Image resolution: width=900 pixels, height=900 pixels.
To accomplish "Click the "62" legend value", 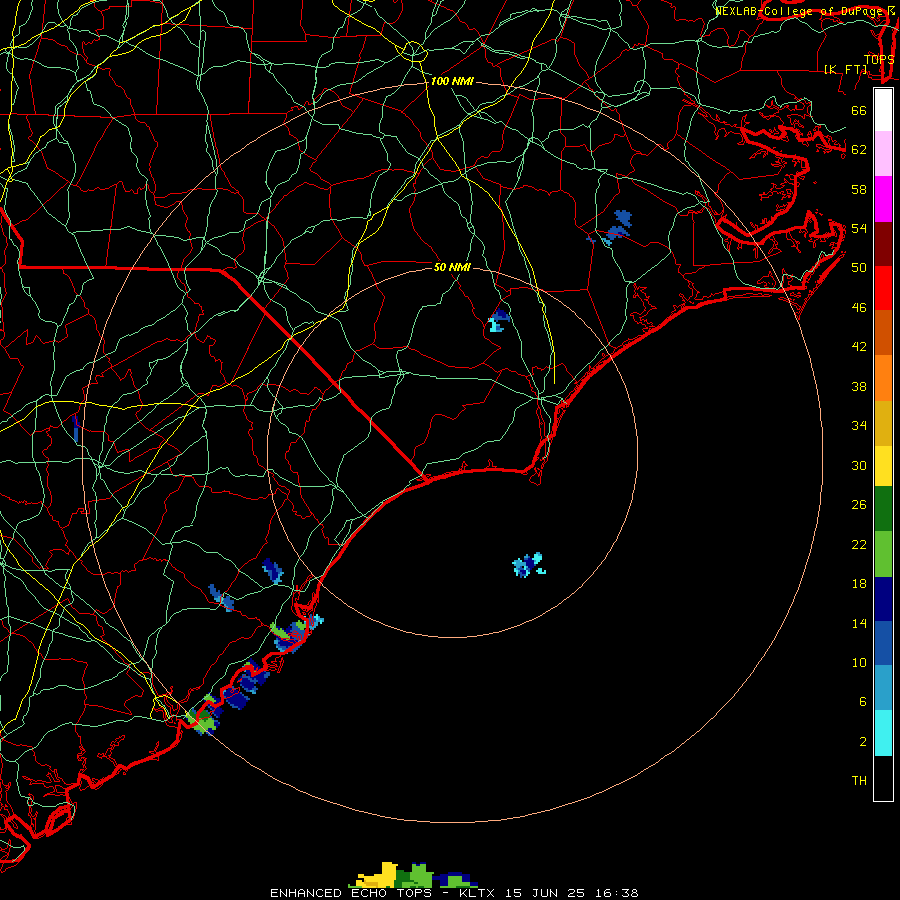I will pyautogui.click(x=859, y=150).
